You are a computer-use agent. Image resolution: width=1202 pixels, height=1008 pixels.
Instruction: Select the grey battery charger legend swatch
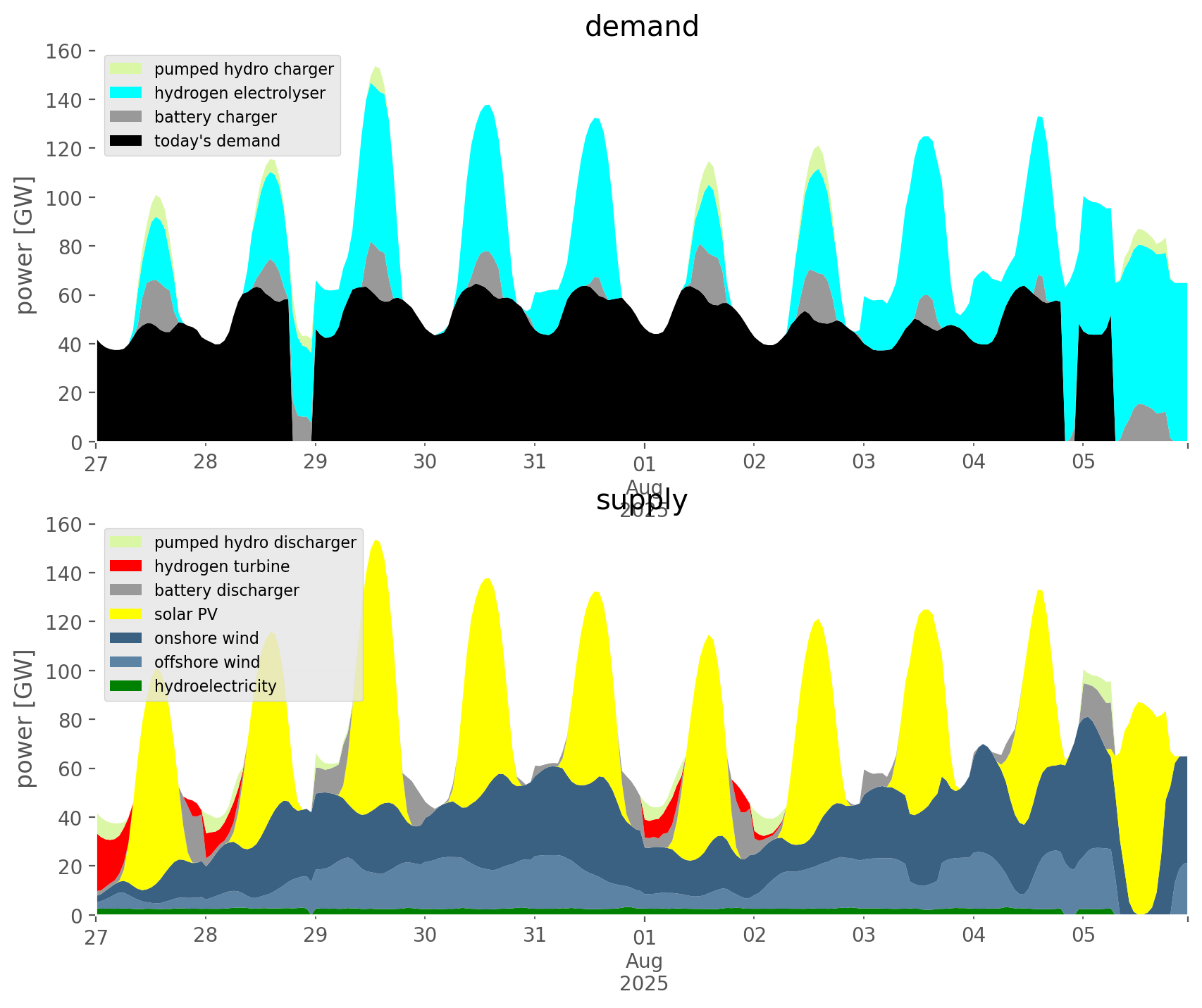[x=126, y=117]
